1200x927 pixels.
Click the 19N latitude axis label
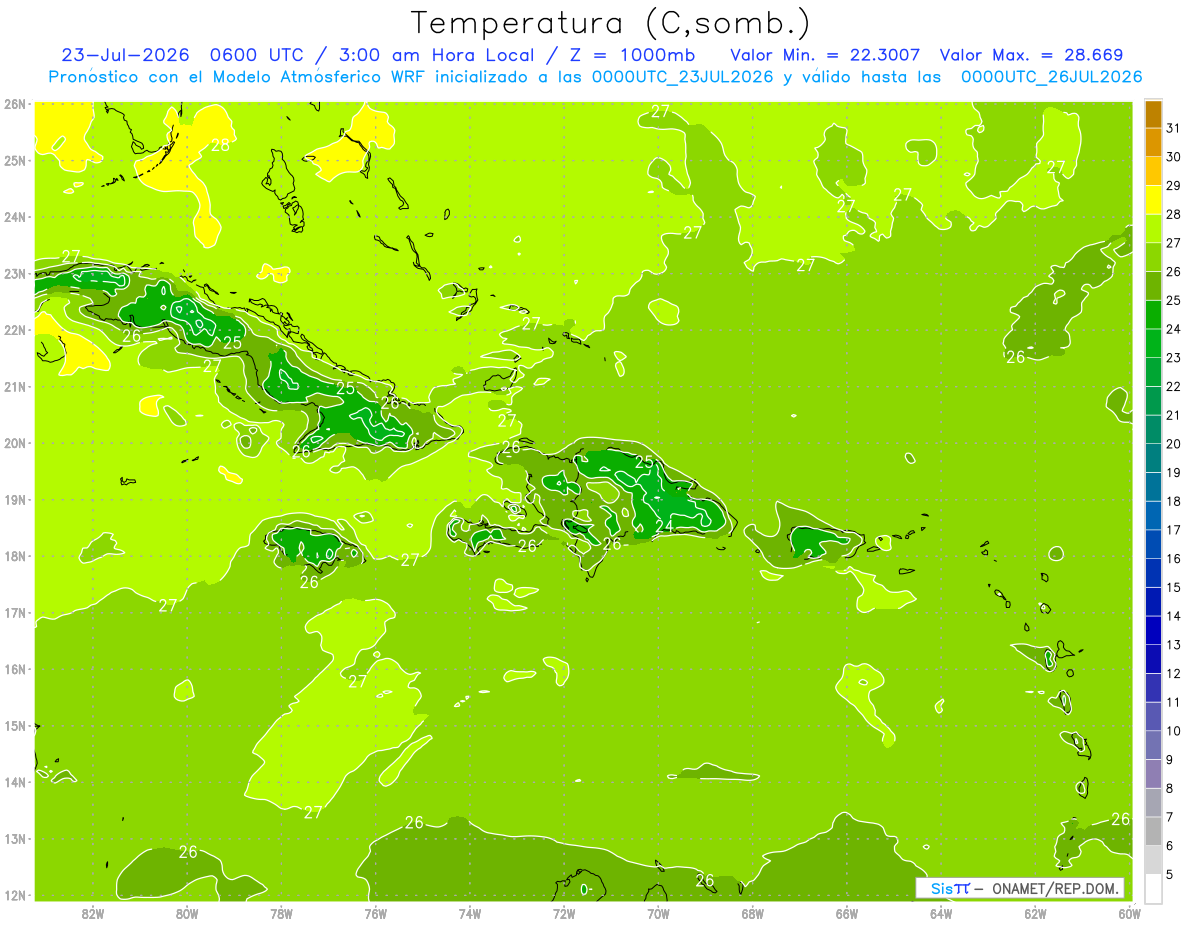click(x=15, y=499)
